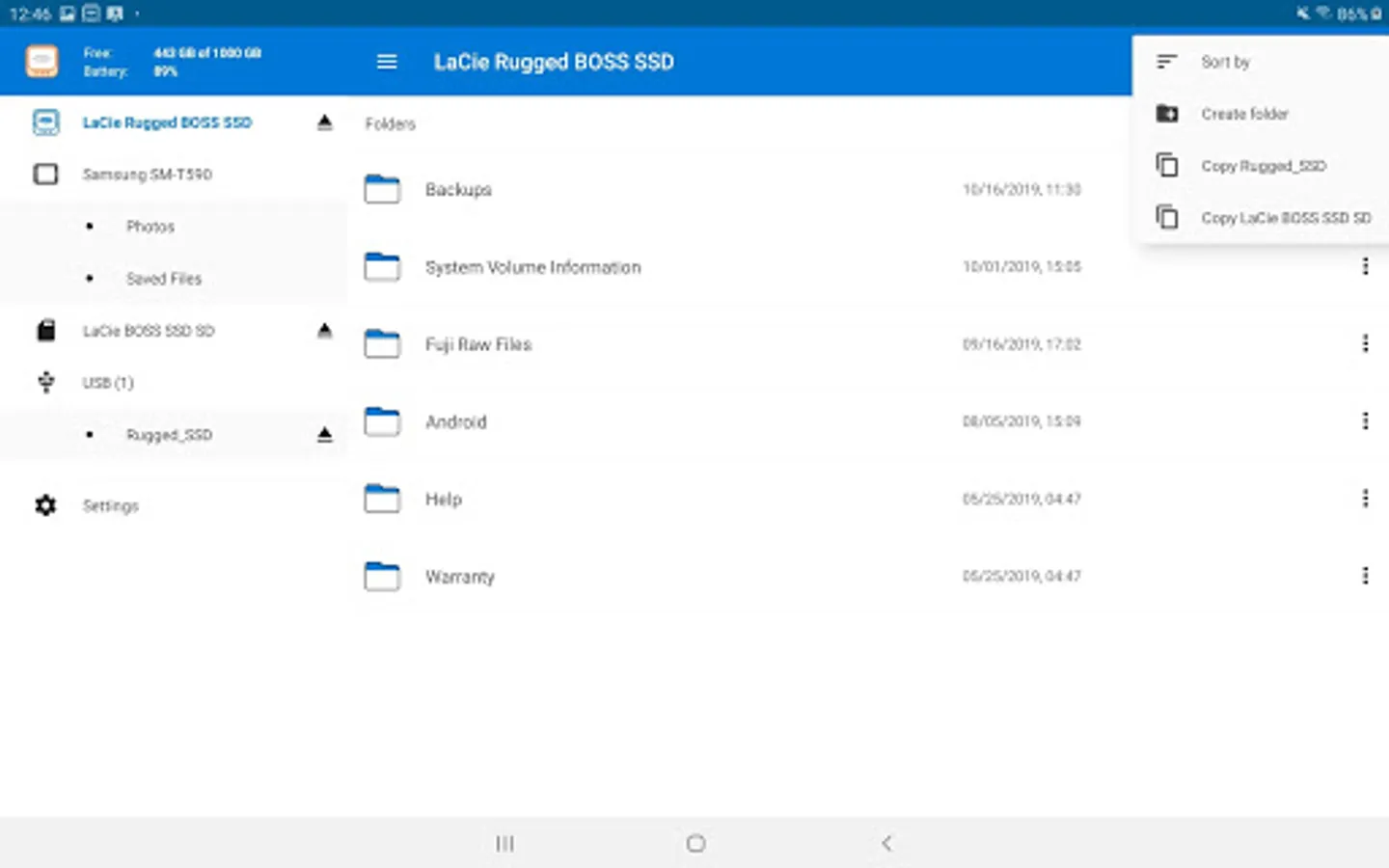Open the Backups folder icon
1389x868 pixels.
pyautogui.click(x=382, y=189)
